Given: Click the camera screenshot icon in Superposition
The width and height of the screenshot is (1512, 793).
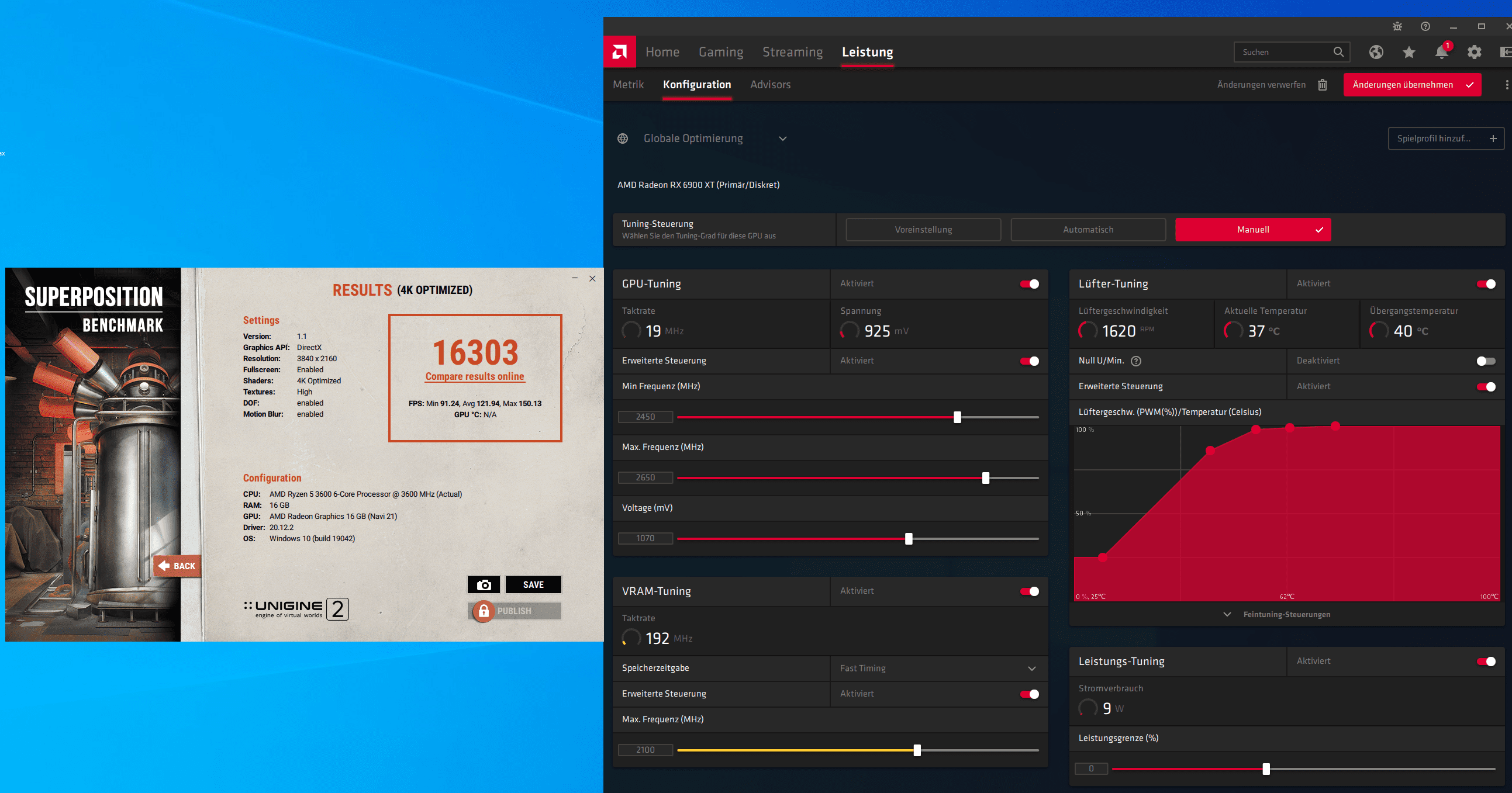Looking at the screenshot, I should (x=484, y=585).
